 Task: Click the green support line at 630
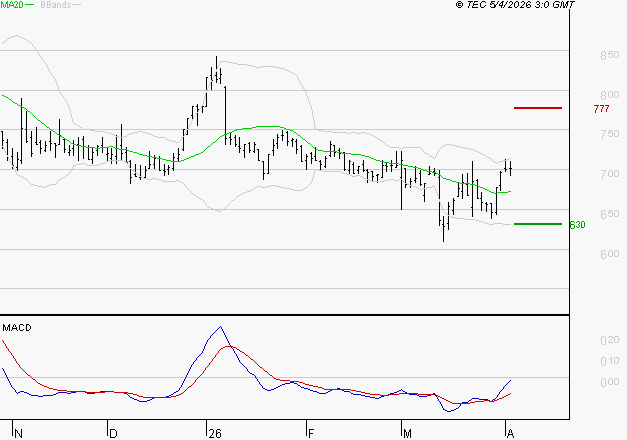pyautogui.click(x=538, y=224)
